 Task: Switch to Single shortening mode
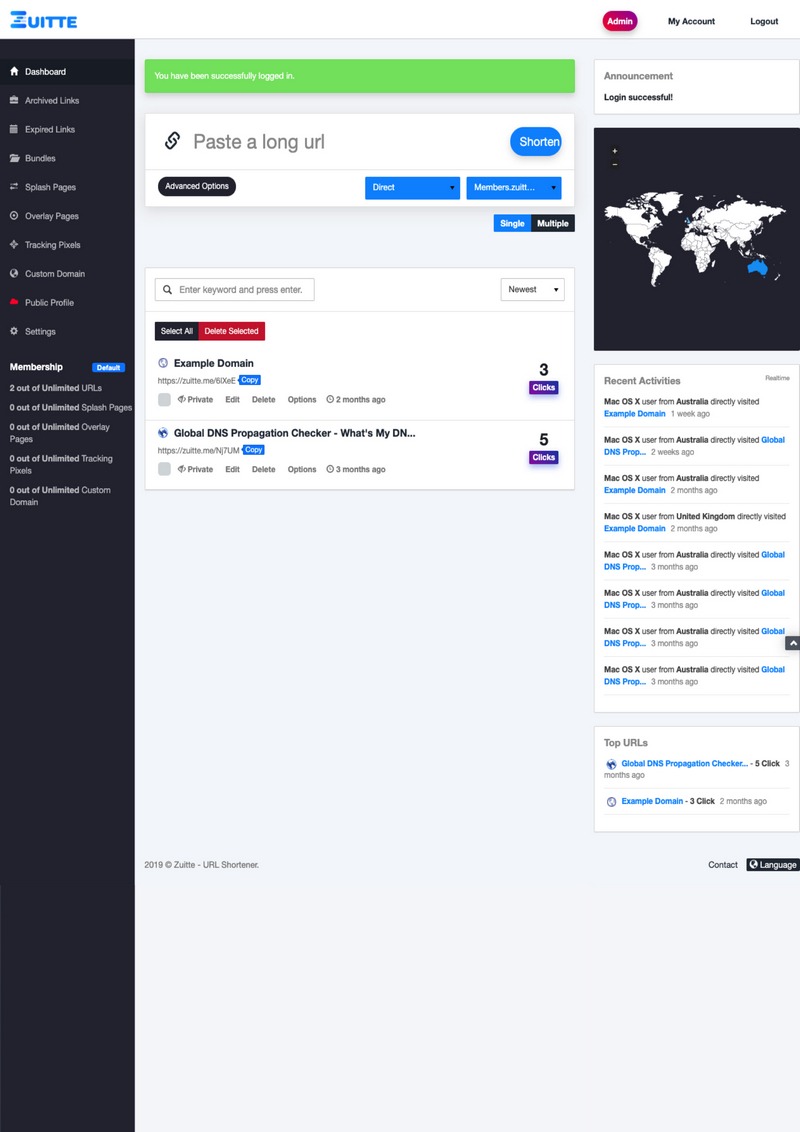(512, 223)
